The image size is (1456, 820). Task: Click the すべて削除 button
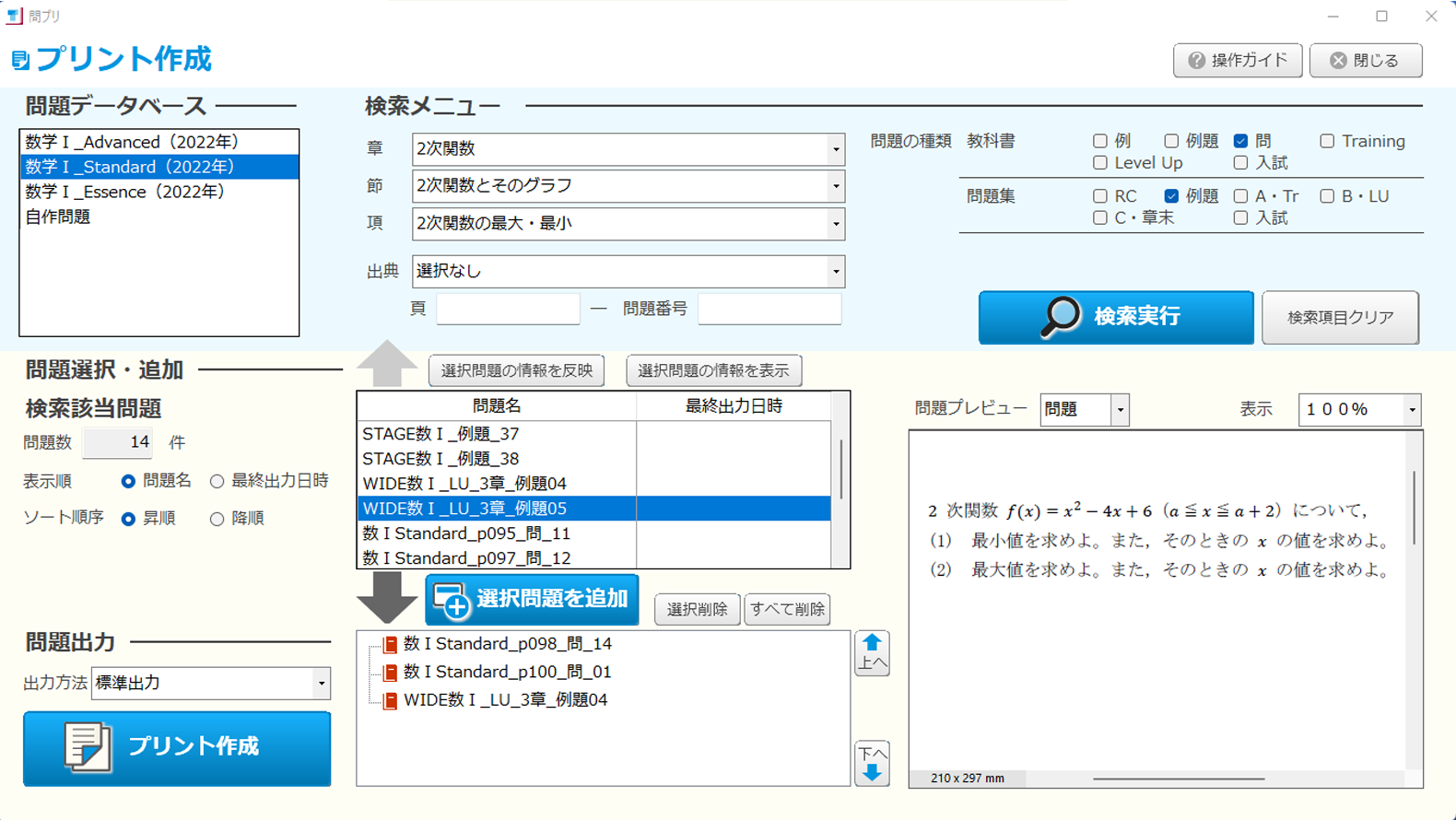click(x=787, y=609)
